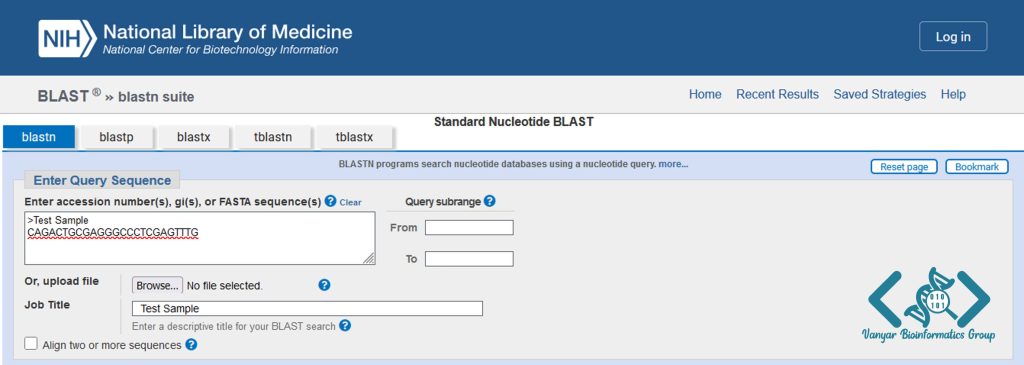Open help icon beside Align two sequences
This screenshot has height=365, width=1024.
[x=191, y=344]
